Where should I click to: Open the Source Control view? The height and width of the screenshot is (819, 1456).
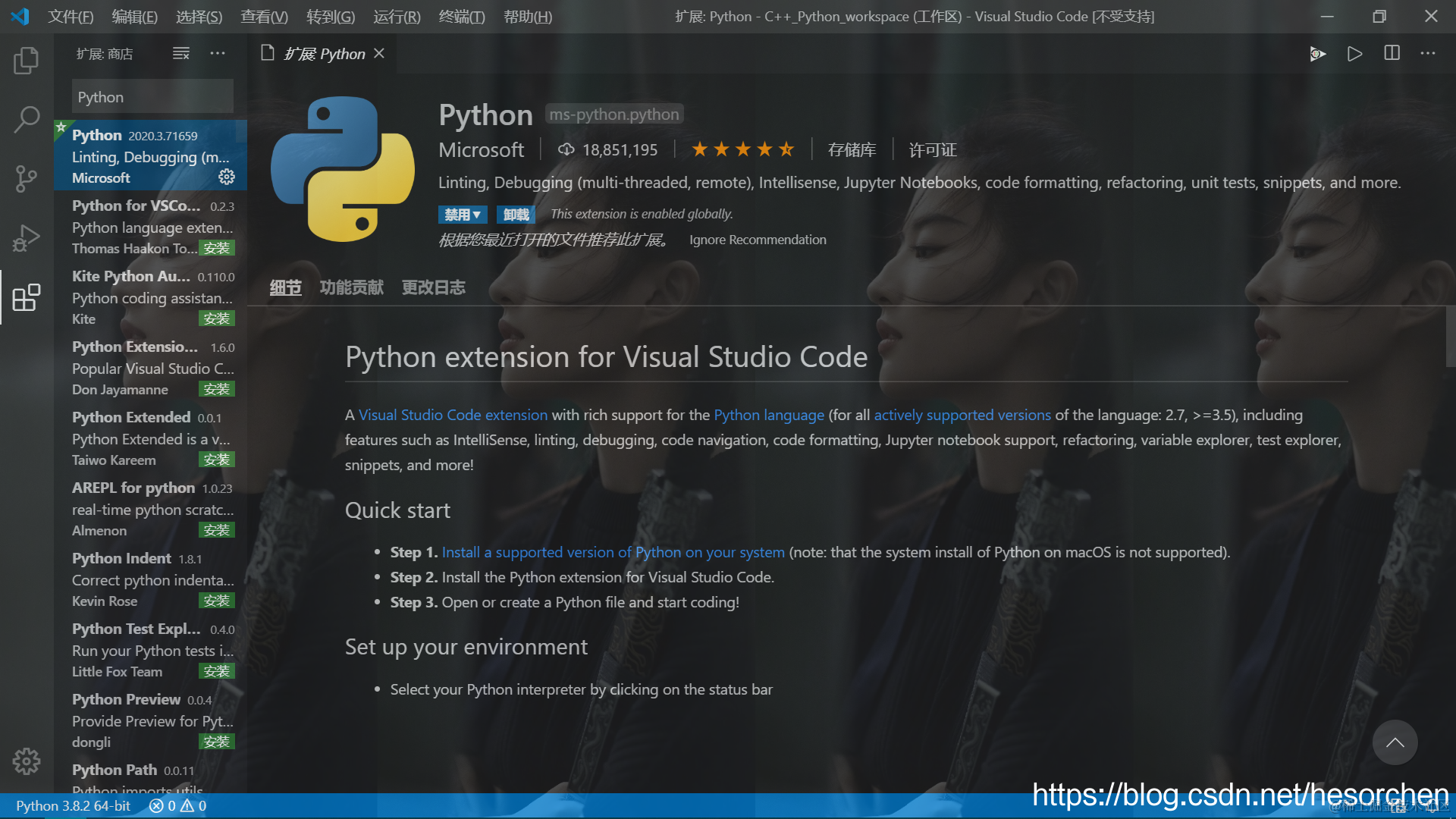[27, 179]
